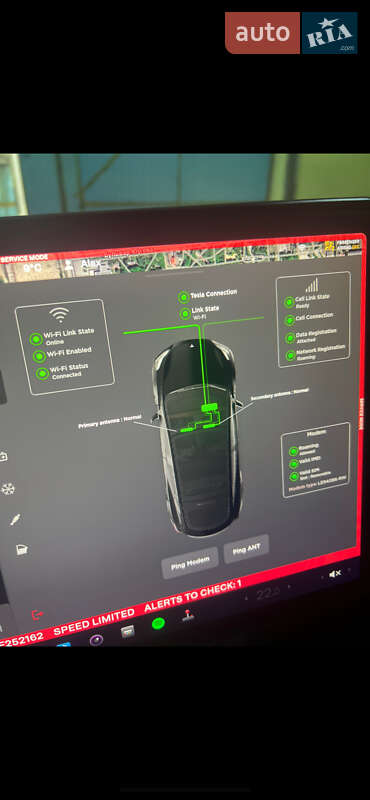Tap the 22 cabin temperature setting
Image resolution: width=370 pixels, height=800 pixels.
pos(268,593)
